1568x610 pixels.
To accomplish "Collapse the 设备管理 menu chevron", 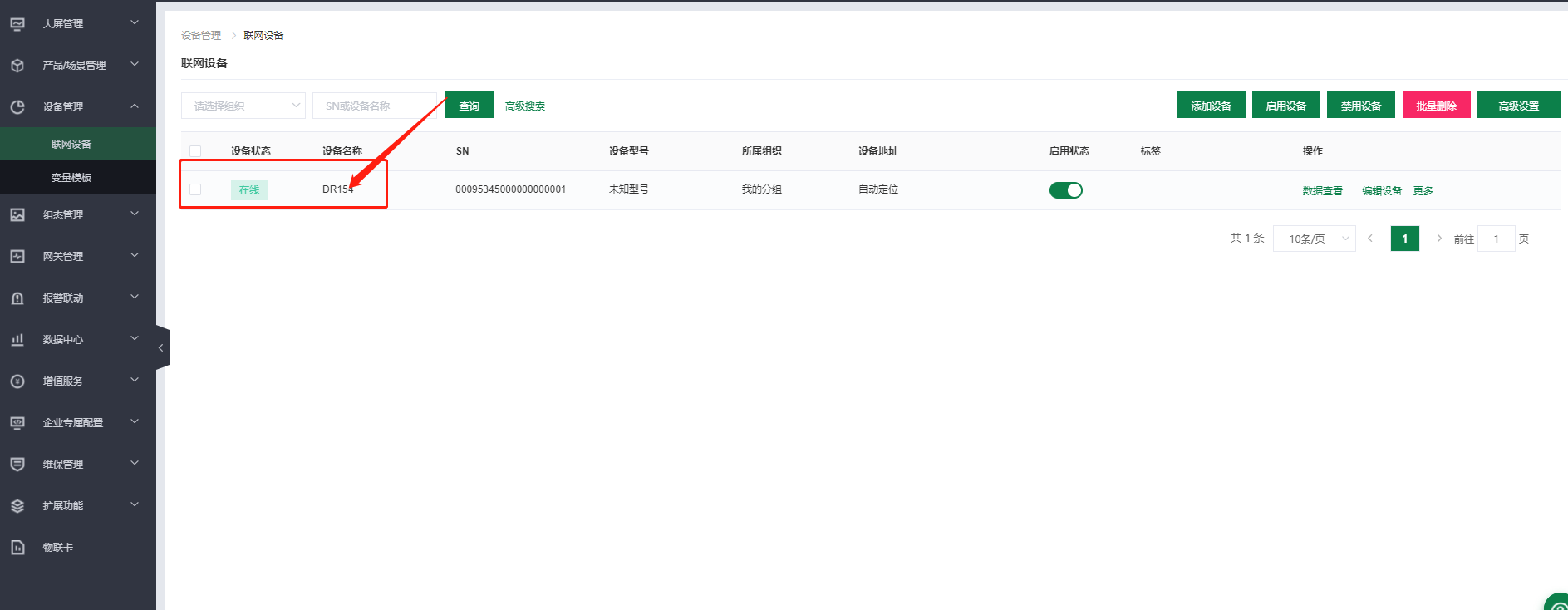I will pos(135,106).
